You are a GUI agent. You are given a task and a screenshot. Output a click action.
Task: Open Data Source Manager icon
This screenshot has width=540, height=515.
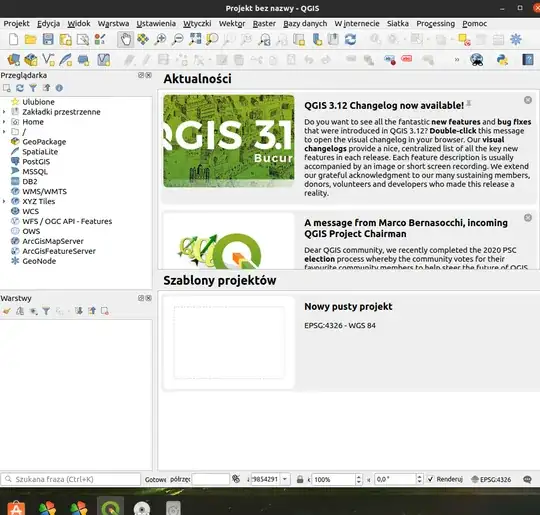pyautogui.click(x=13, y=60)
